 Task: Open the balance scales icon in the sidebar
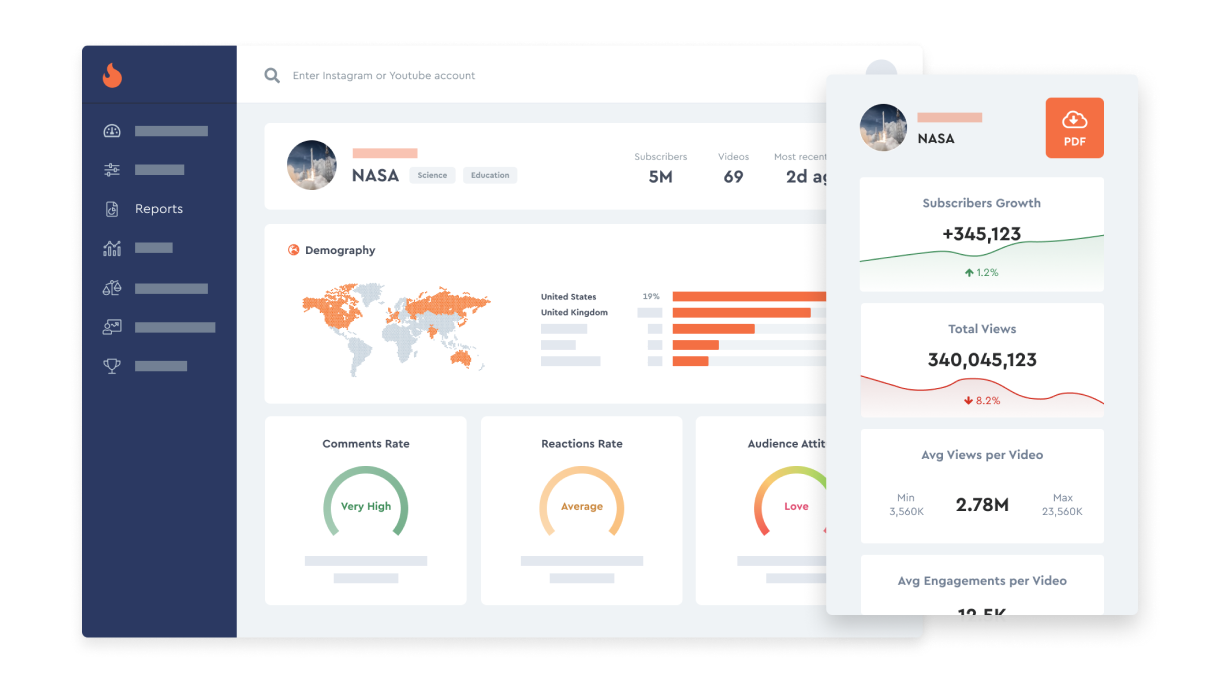coord(112,288)
